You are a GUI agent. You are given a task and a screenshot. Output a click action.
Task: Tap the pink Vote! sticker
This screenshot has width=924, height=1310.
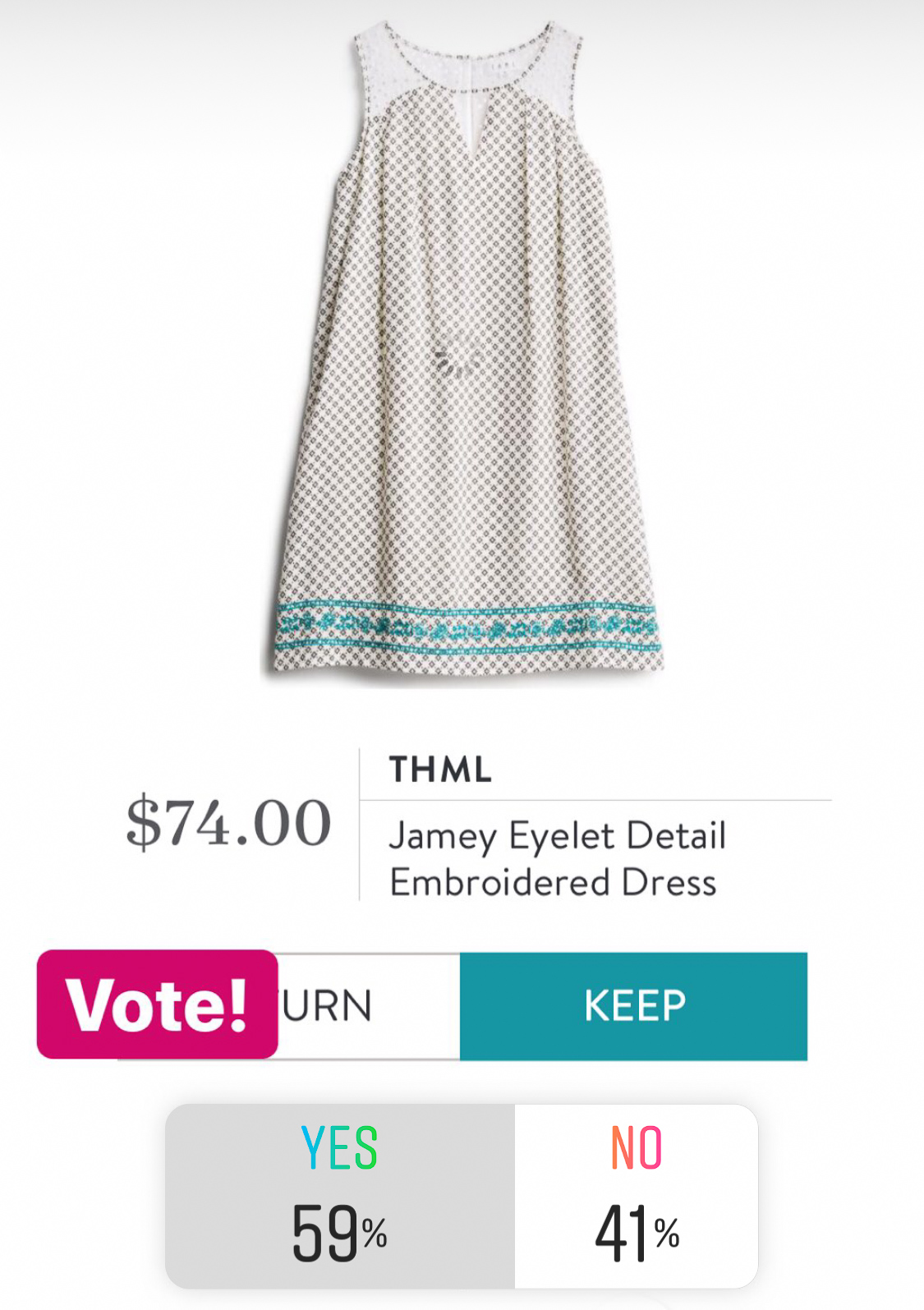[158, 1004]
